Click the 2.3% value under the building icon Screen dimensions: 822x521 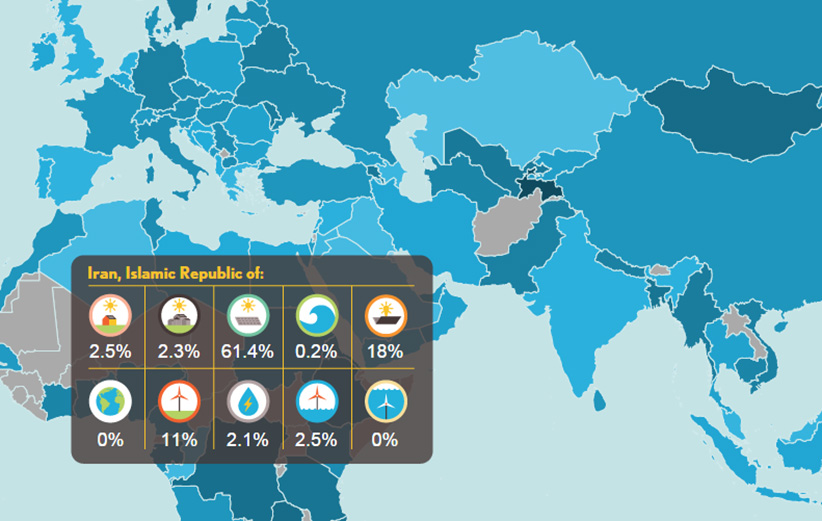pos(179,352)
